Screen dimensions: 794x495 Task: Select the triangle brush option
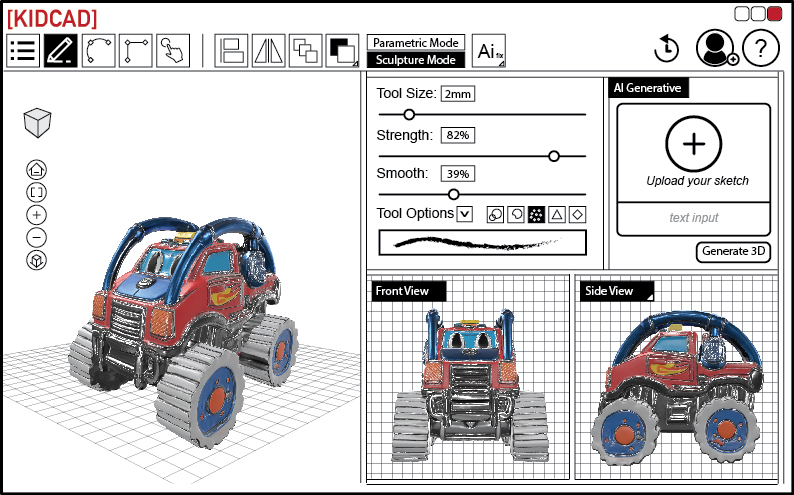coord(557,215)
